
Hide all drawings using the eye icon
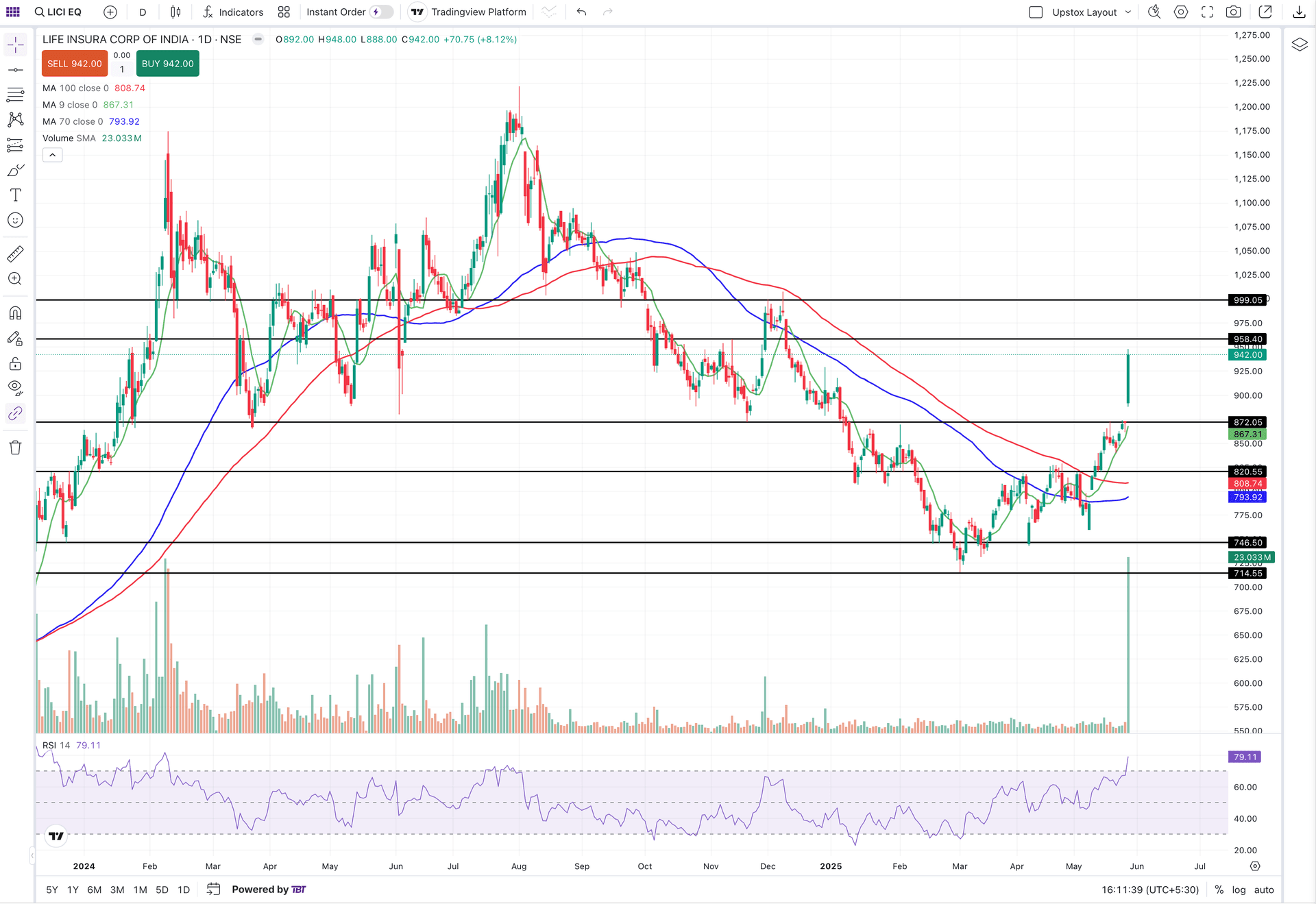15,389
